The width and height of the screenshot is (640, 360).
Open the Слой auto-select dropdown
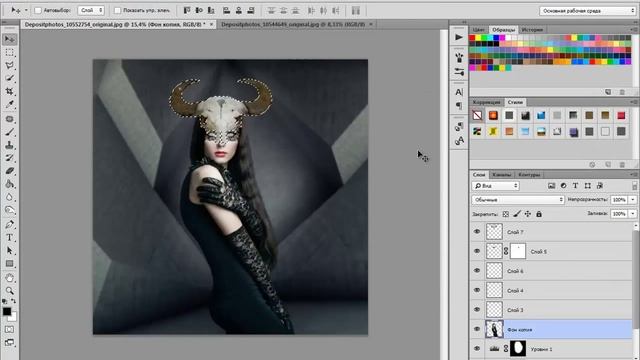[91, 10]
